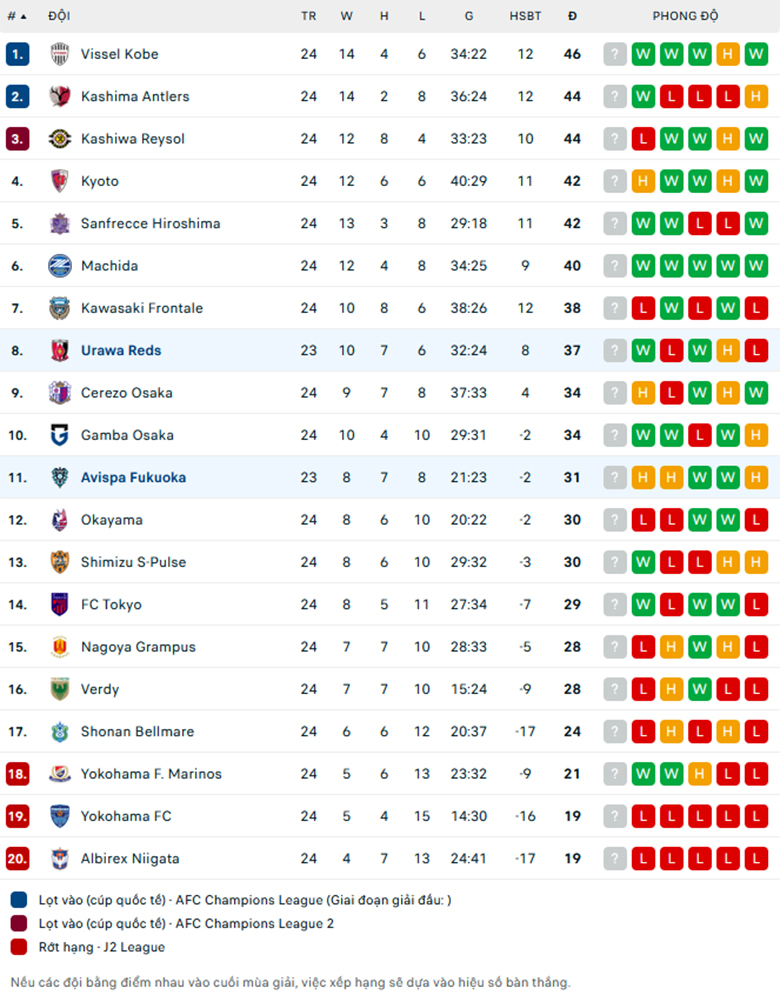Open Avispa Fukuoka team link
This screenshot has width=780, height=995.
[x=133, y=477]
